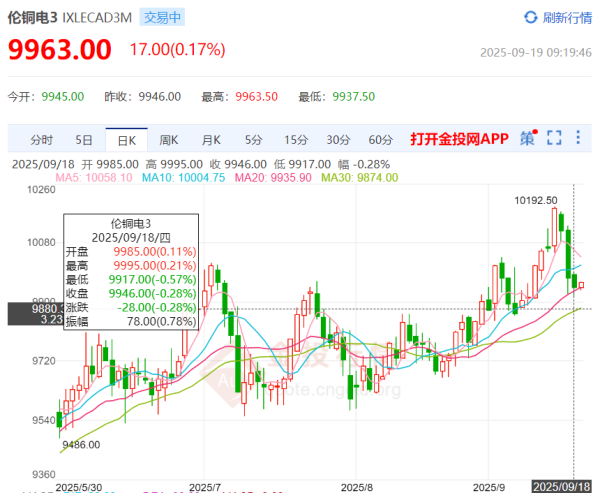The image size is (600, 493).
Task: Click the MA20: 9935.90 indicator label
Action: [x=273, y=178]
